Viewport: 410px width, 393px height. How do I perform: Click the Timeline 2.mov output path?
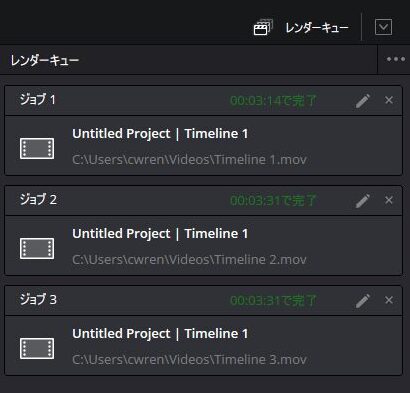(189, 260)
